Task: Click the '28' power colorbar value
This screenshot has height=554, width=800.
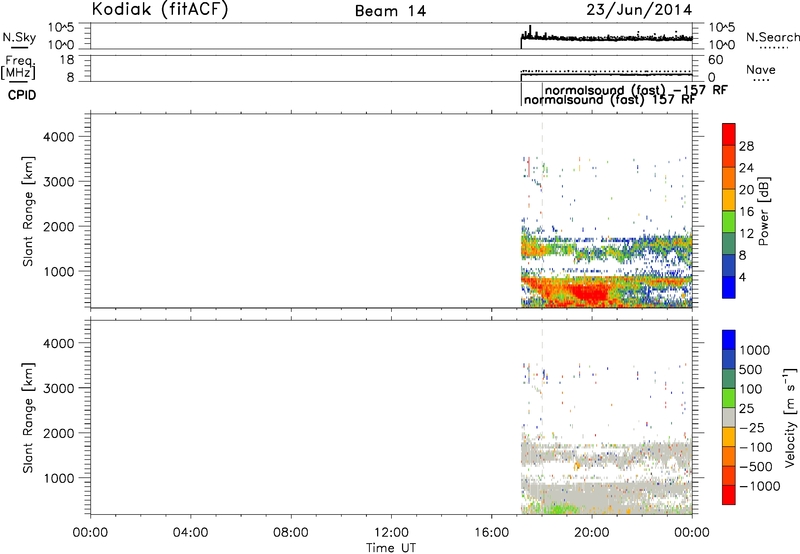Action: click(746, 146)
